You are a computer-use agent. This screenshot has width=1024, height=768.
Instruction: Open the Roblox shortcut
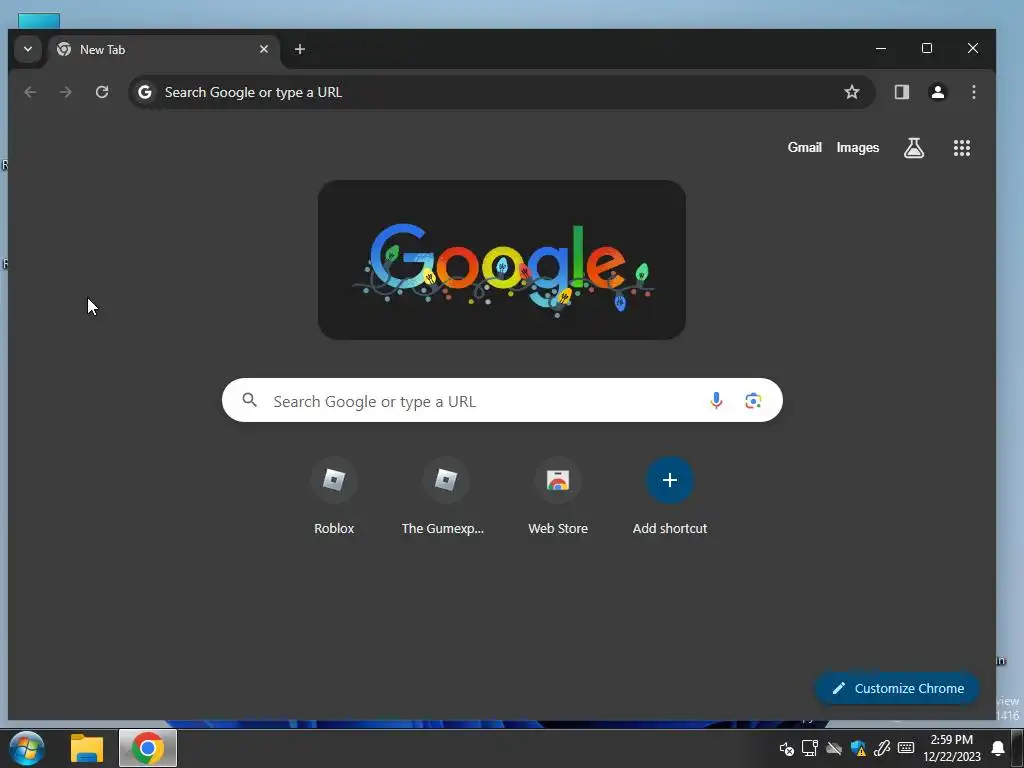point(334,498)
